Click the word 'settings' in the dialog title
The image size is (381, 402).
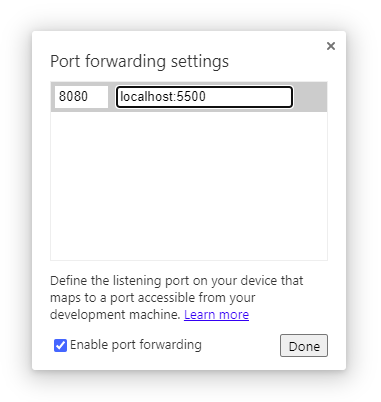[x=200, y=62]
